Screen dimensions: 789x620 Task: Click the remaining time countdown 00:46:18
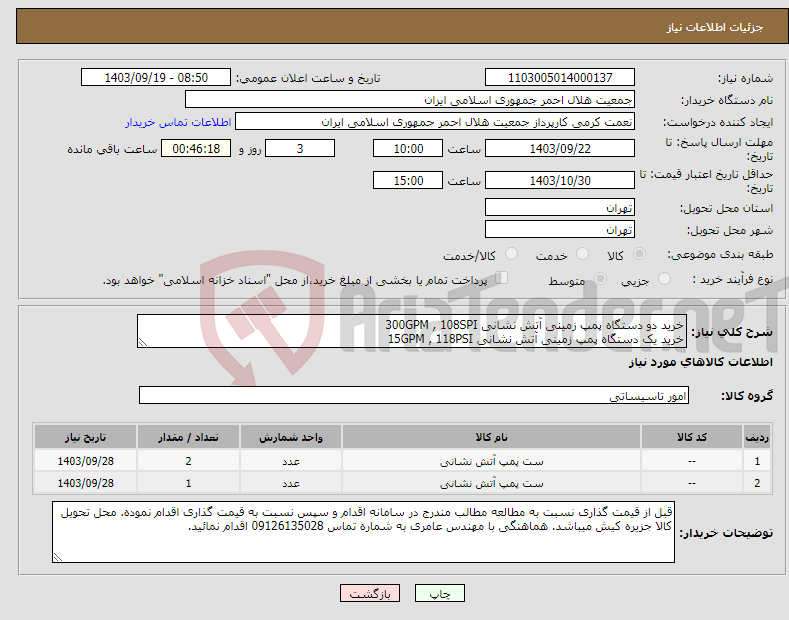(x=196, y=148)
